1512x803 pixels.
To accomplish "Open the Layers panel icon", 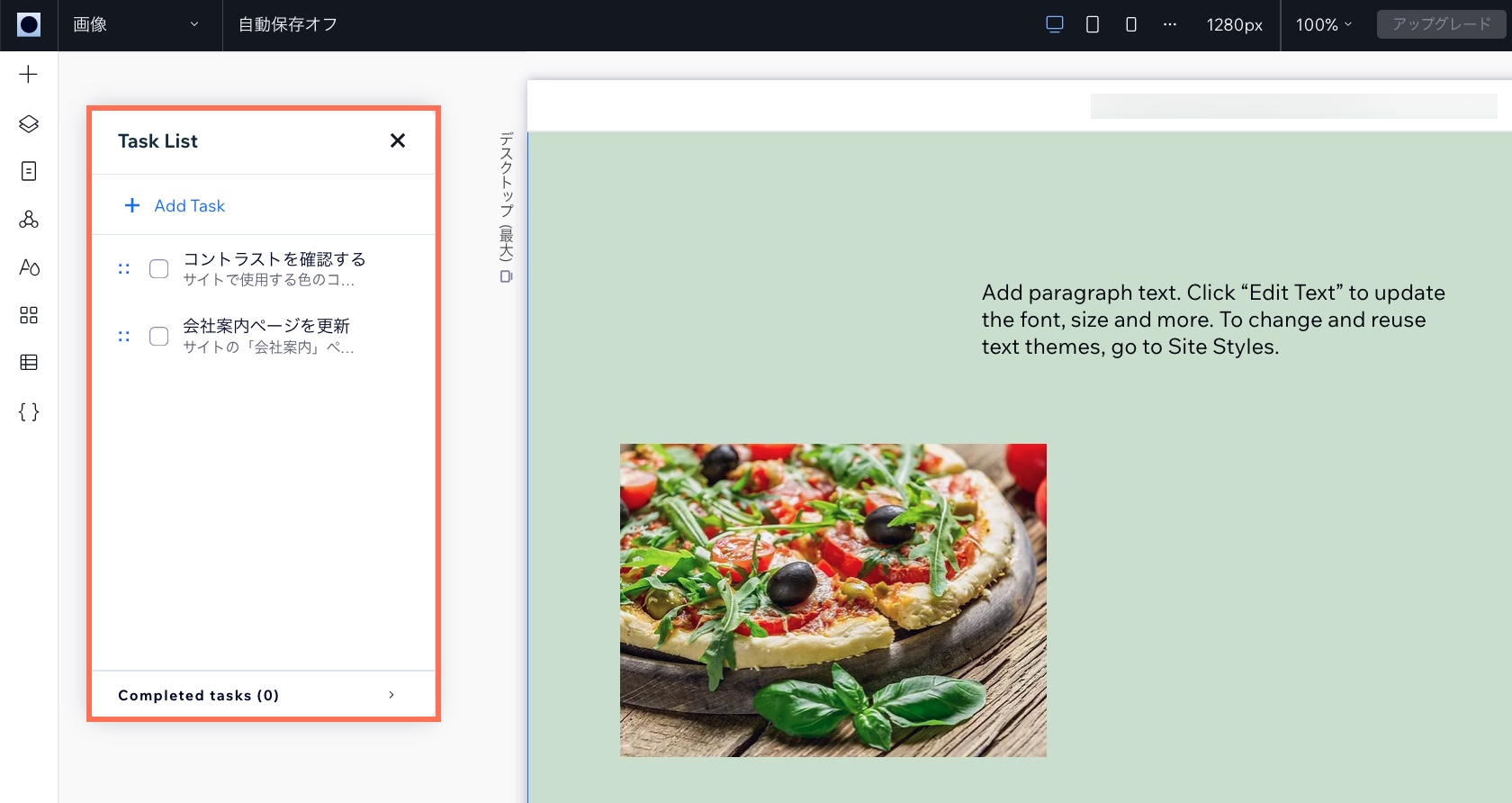I will tap(29, 123).
